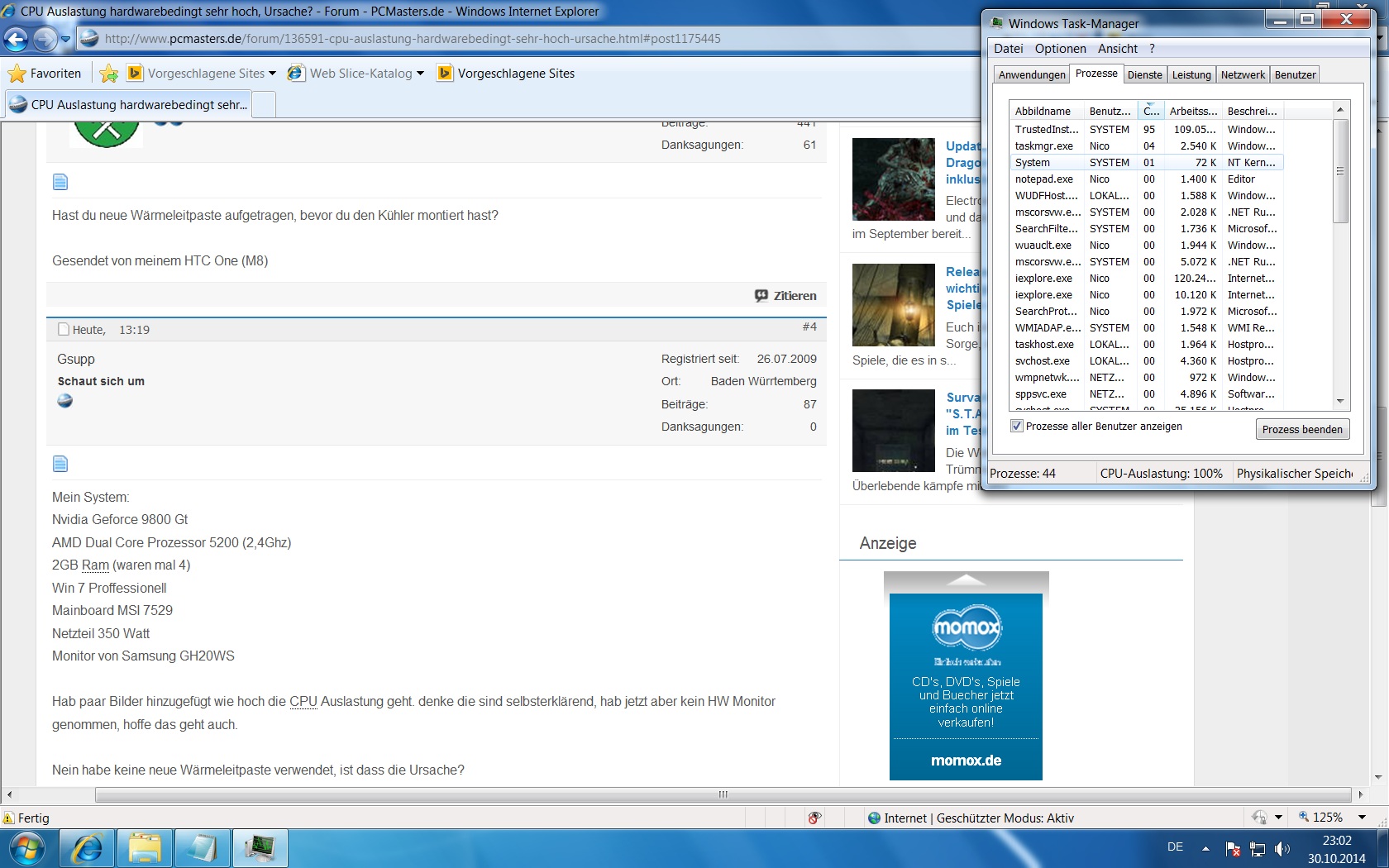Expand the Web Slice-Katalog dropdown

pyautogui.click(x=420, y=74)
